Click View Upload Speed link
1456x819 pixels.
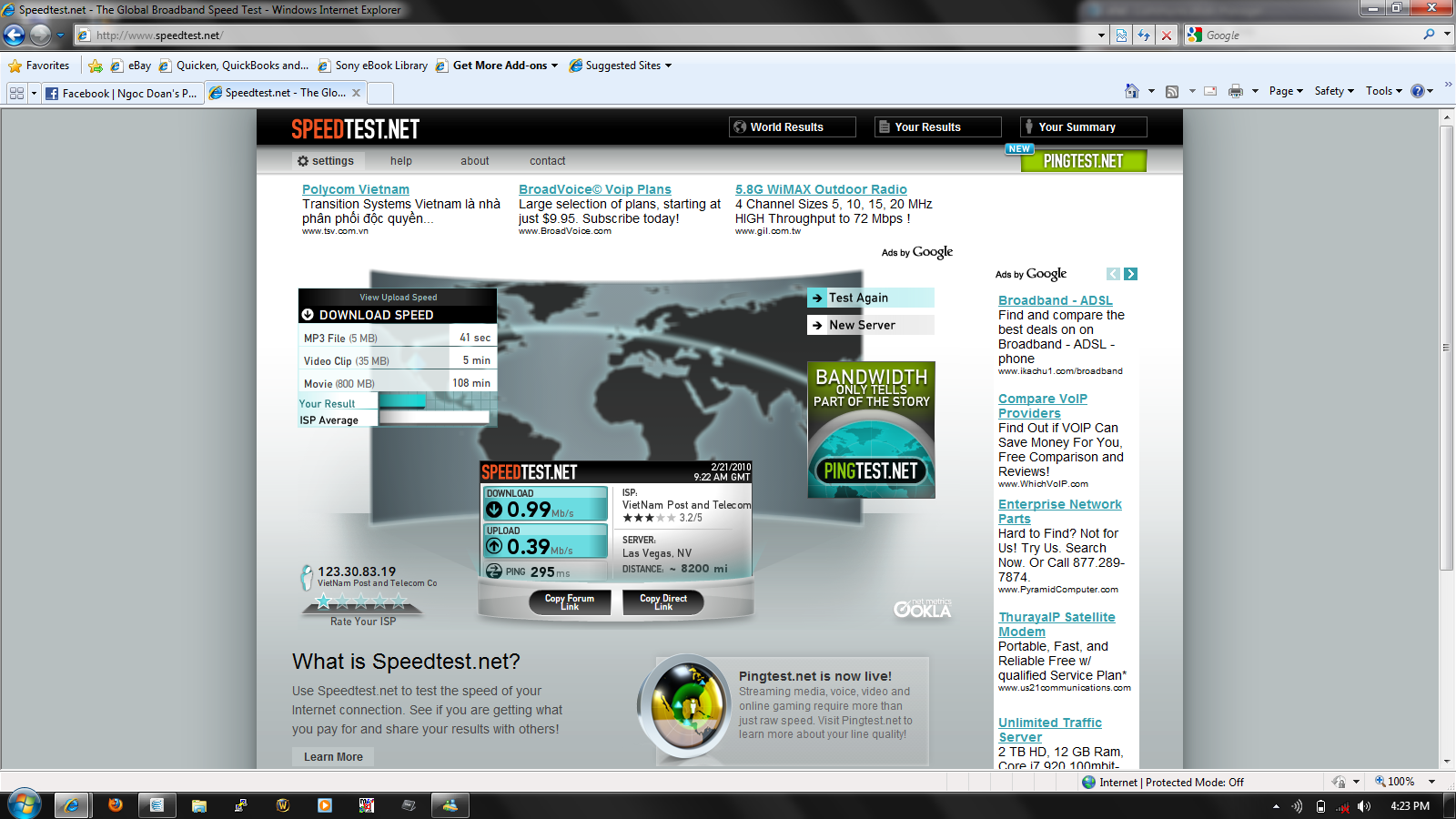point(398,298)
